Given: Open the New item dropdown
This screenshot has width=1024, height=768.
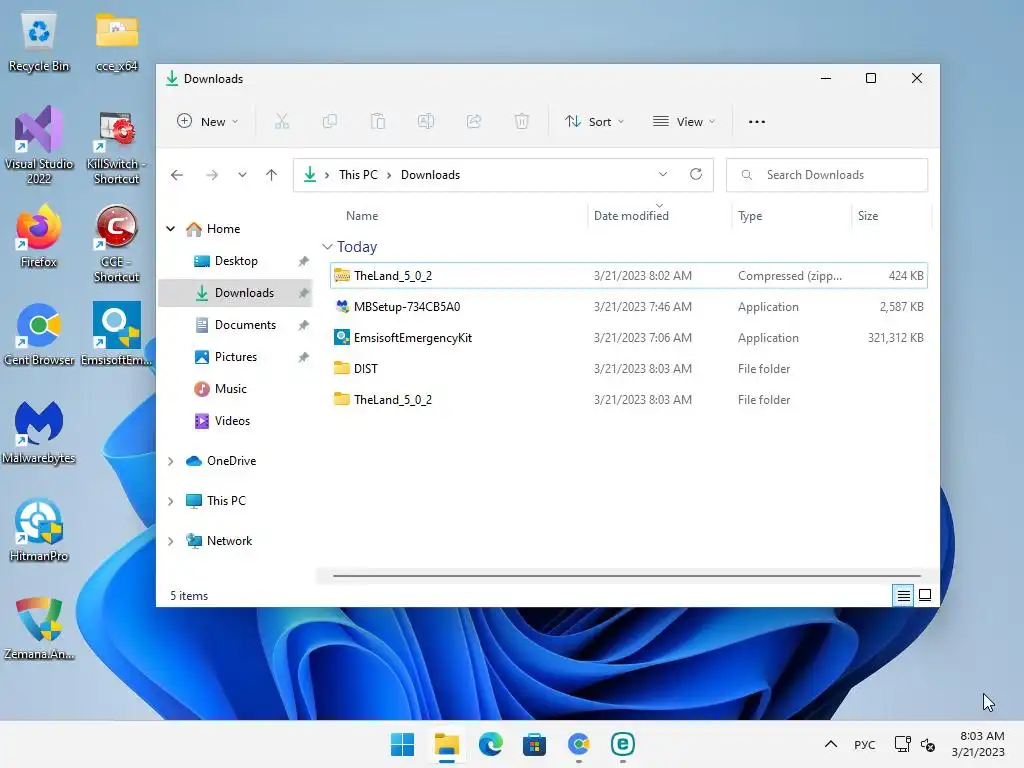Looking at the screenshot, I should pos(208,121).
